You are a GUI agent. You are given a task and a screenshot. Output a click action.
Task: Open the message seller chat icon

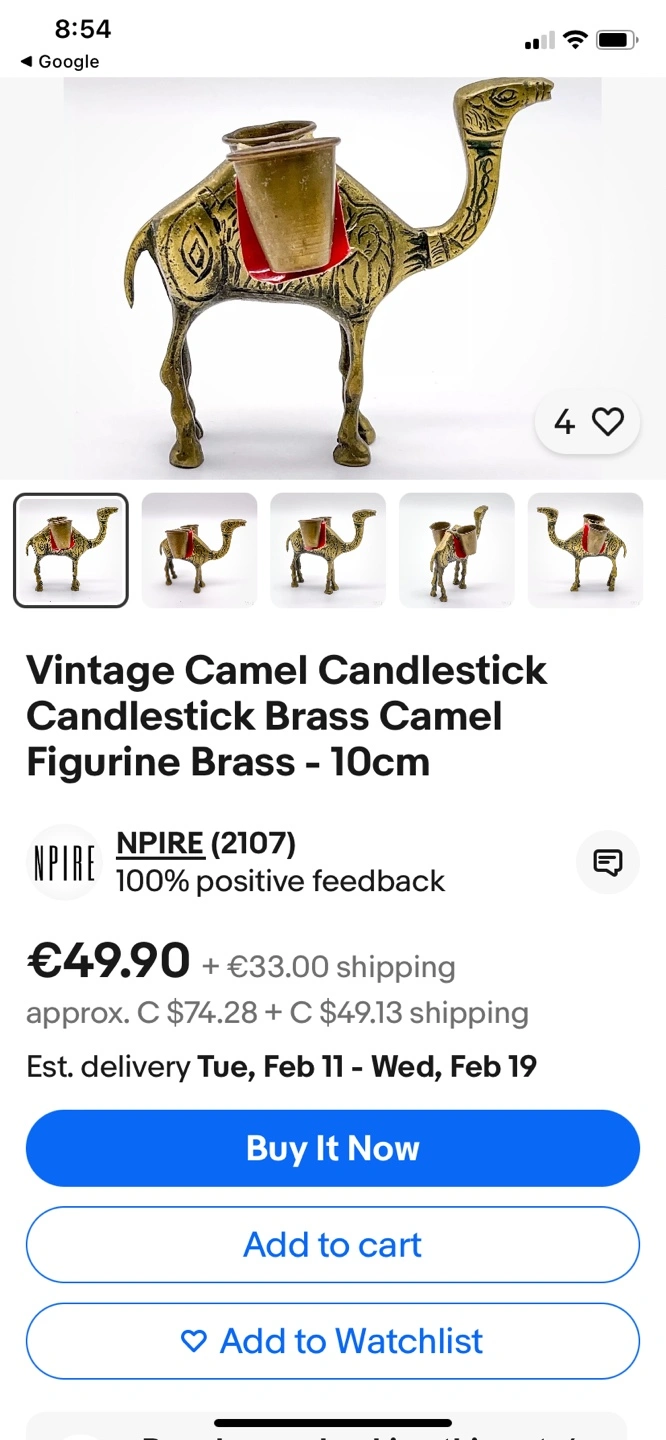coord(607,862)
